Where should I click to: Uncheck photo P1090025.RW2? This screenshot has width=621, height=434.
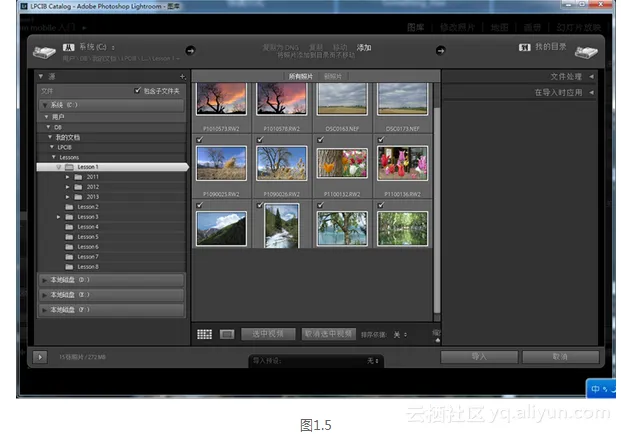pos(200,139)
